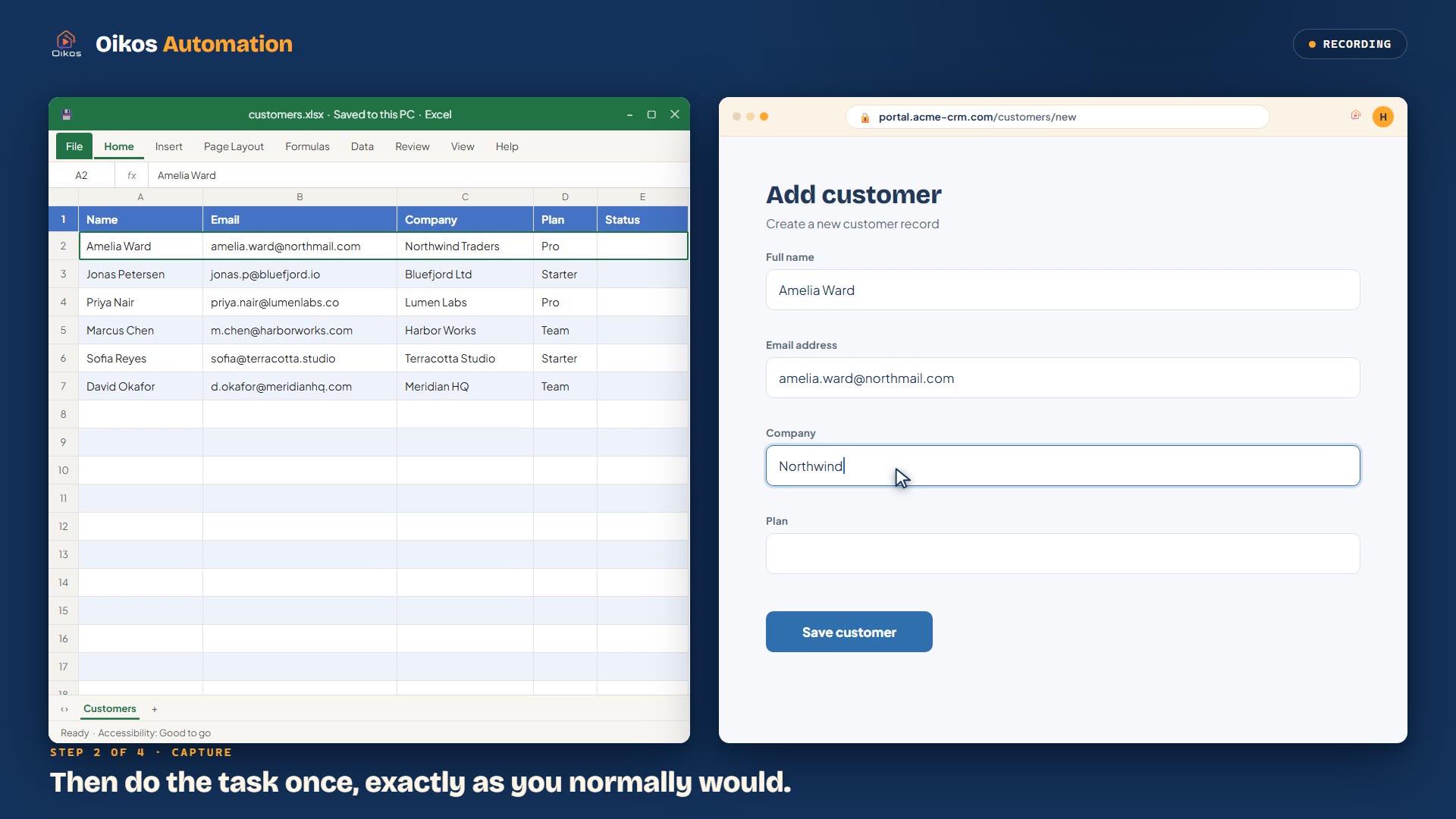
Task: Open the Formulas ribbon tab
Action: click(x=307, y=146)
